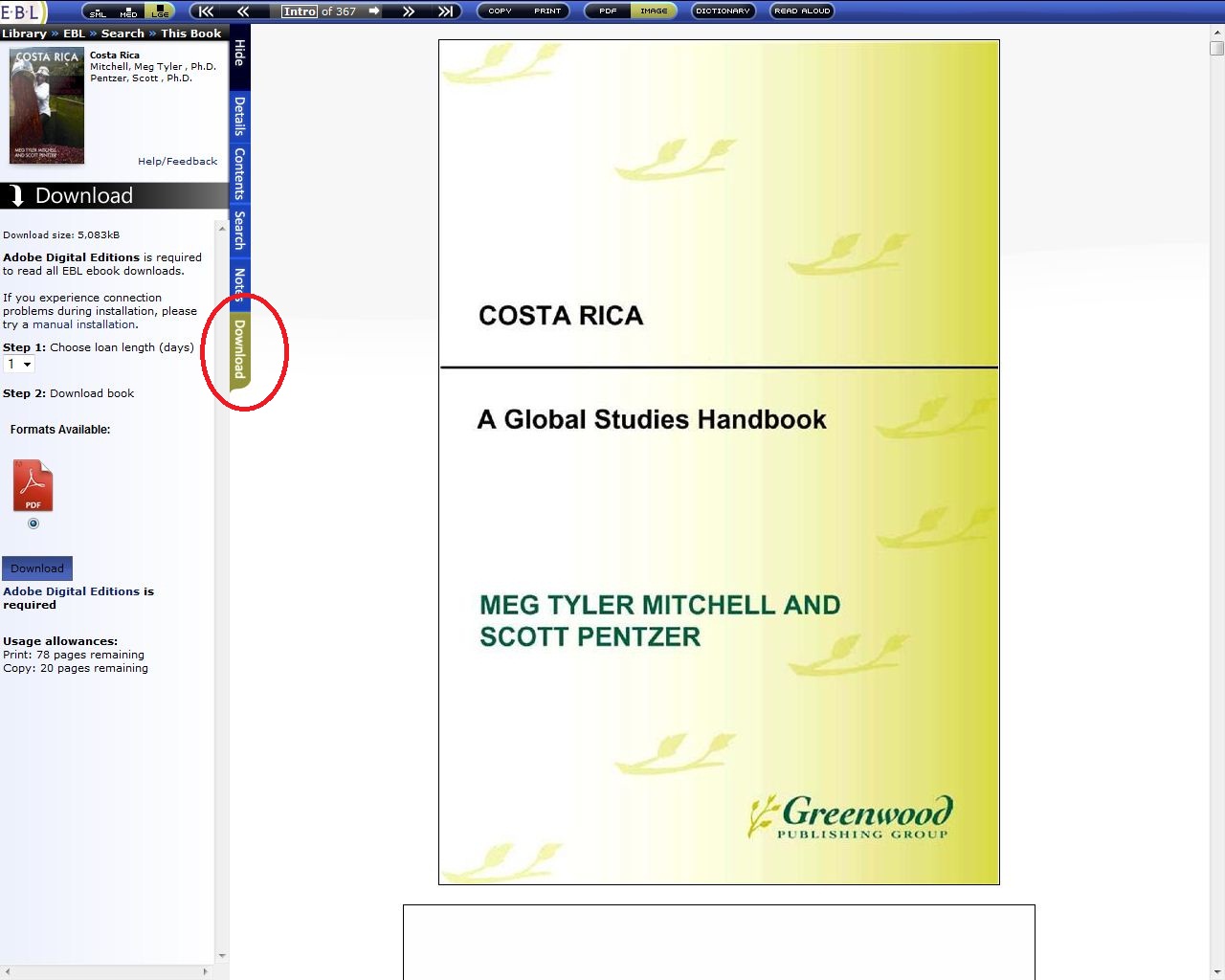
Task: Open the DICTIONARY tool
Action: coord(724,11)
